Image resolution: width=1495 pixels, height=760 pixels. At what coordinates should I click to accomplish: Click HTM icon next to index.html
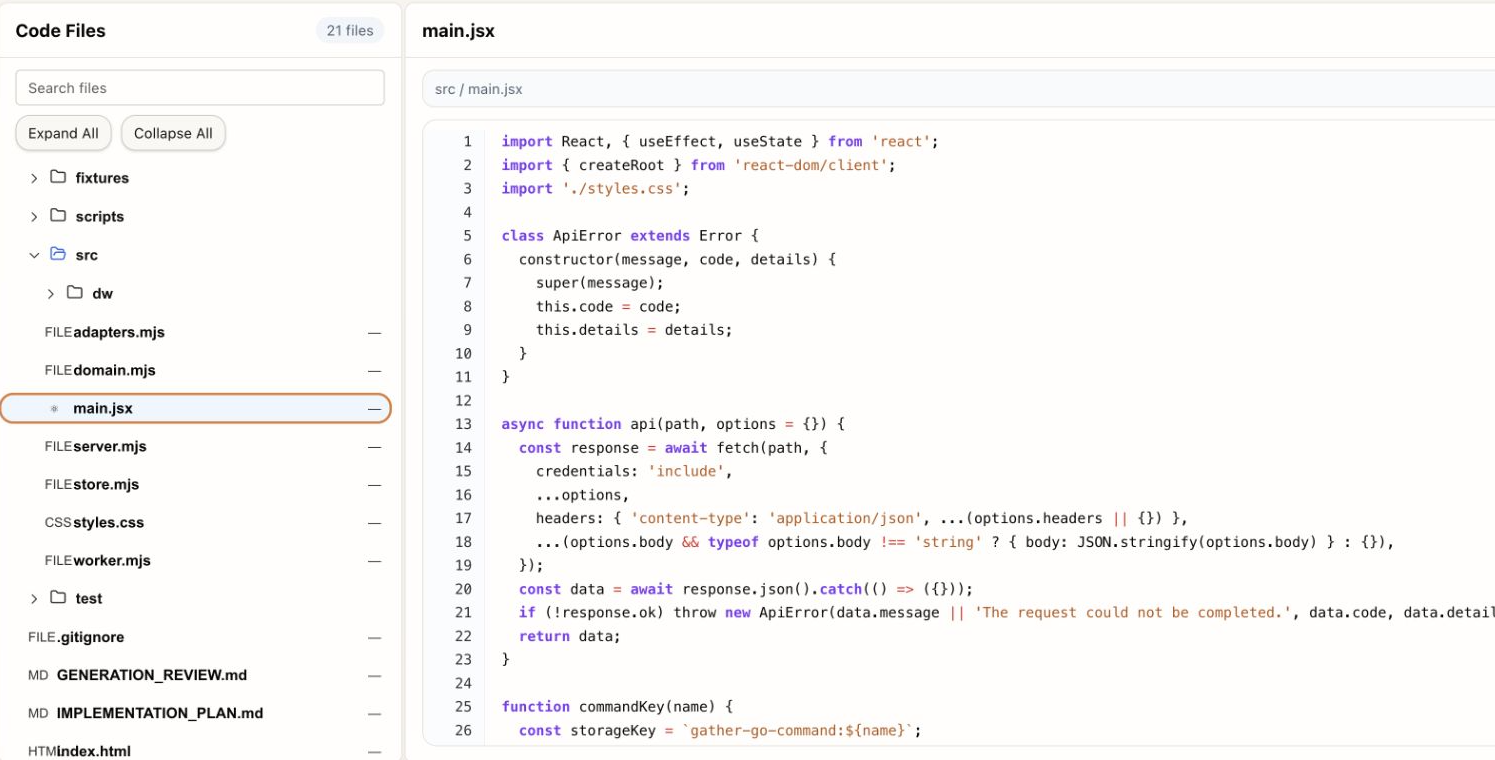pyautogui.click(x=42, y=752)
